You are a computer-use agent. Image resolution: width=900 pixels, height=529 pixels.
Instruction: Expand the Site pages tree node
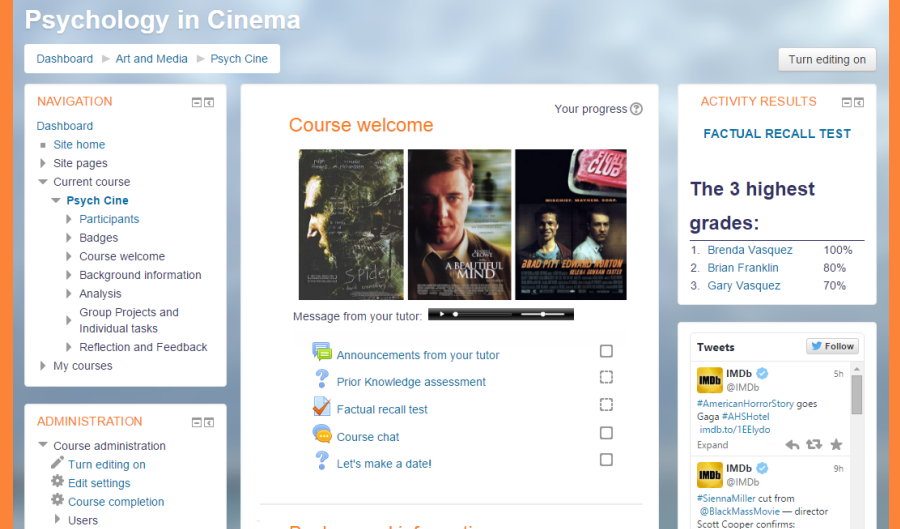tap(43, 163)
